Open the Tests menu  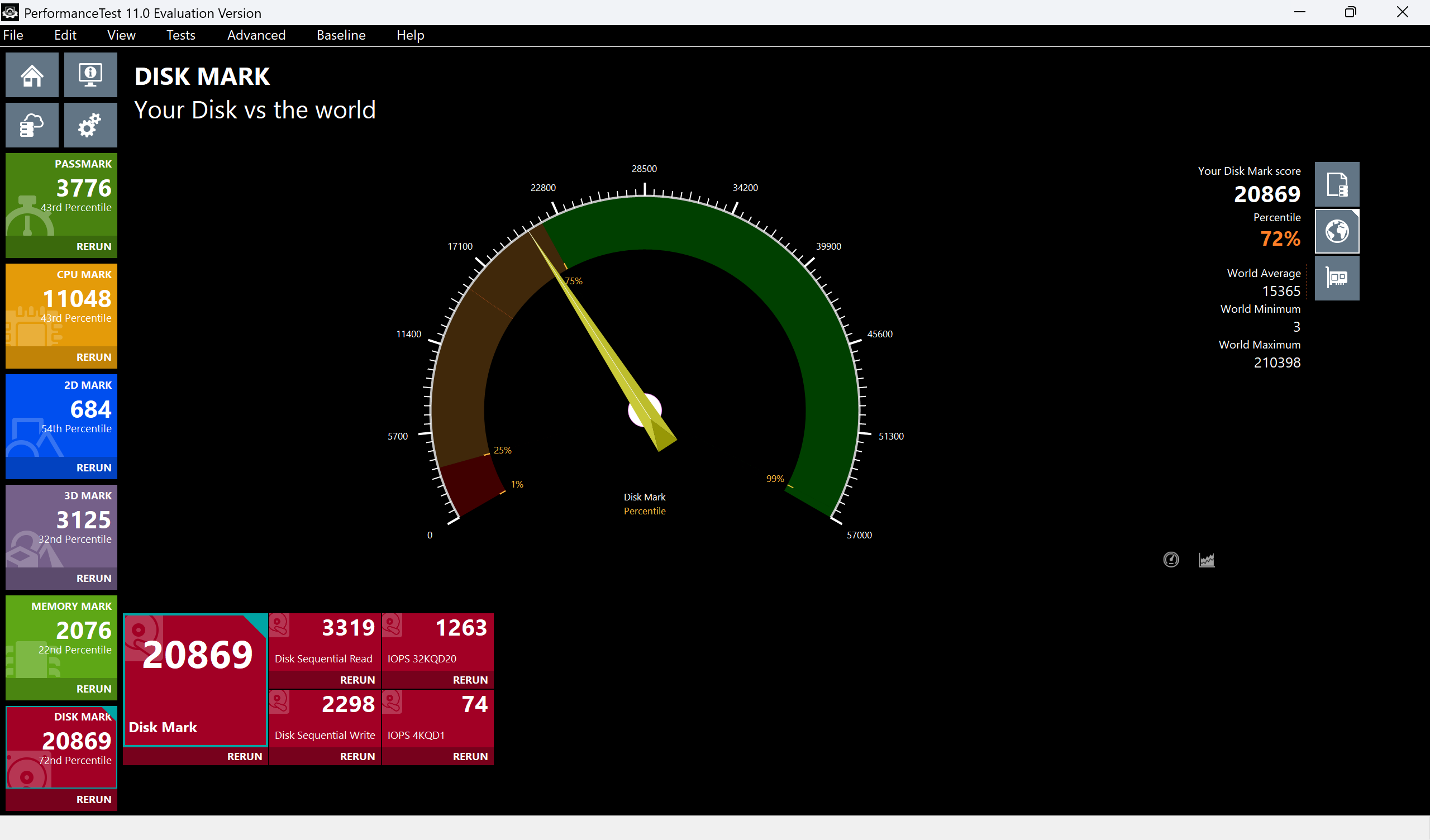(x=180, y=35)
